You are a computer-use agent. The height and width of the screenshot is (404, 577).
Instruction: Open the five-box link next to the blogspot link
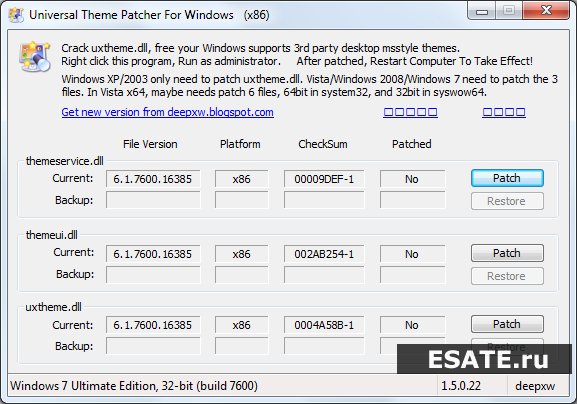click(x=410, y=112)
